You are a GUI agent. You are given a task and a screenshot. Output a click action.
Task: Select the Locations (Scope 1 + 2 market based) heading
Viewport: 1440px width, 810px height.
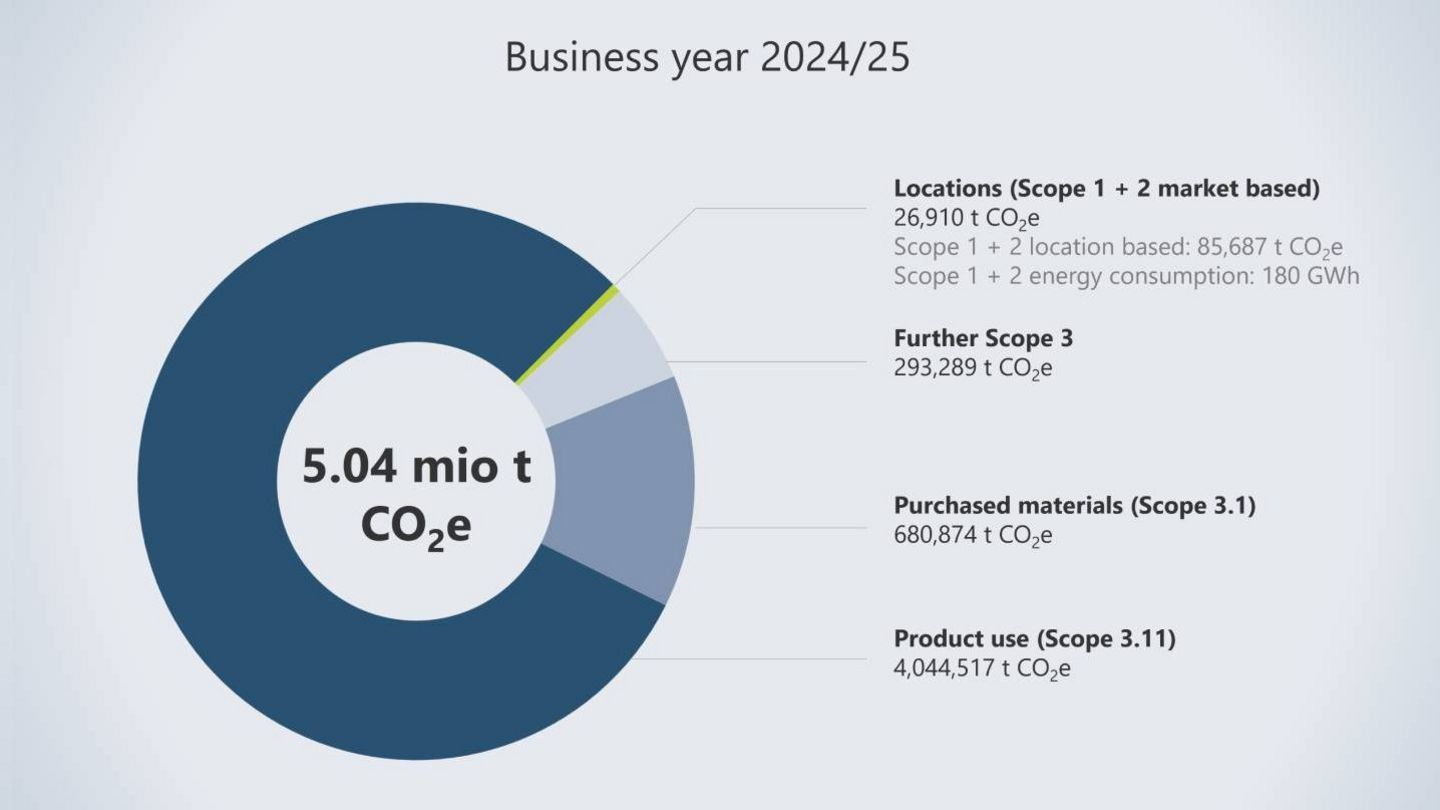(x=1108, y=188)
